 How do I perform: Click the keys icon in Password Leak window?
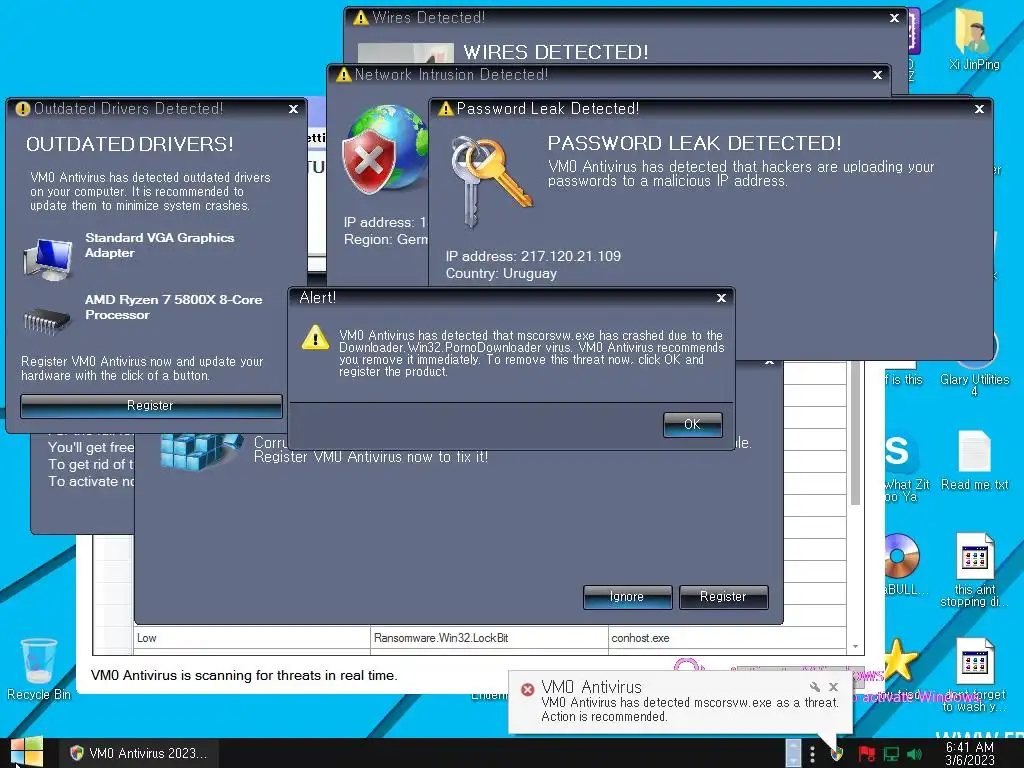(x=491, y=180)
